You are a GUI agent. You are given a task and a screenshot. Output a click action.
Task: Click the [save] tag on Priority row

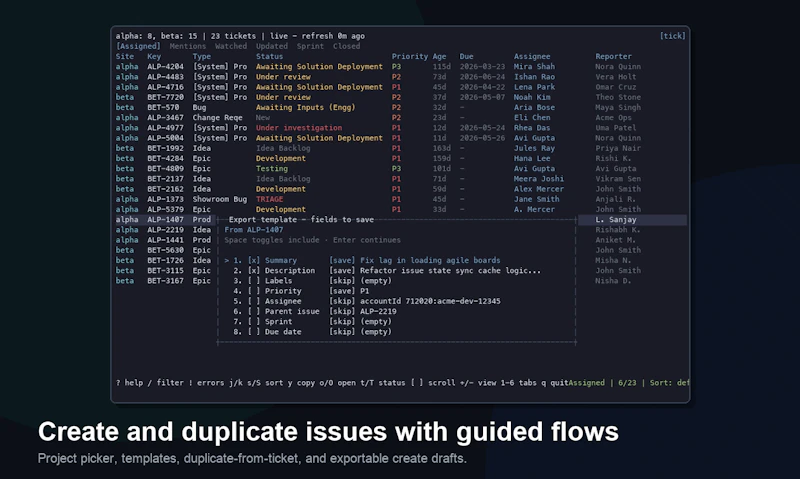(x=342, y=291)
